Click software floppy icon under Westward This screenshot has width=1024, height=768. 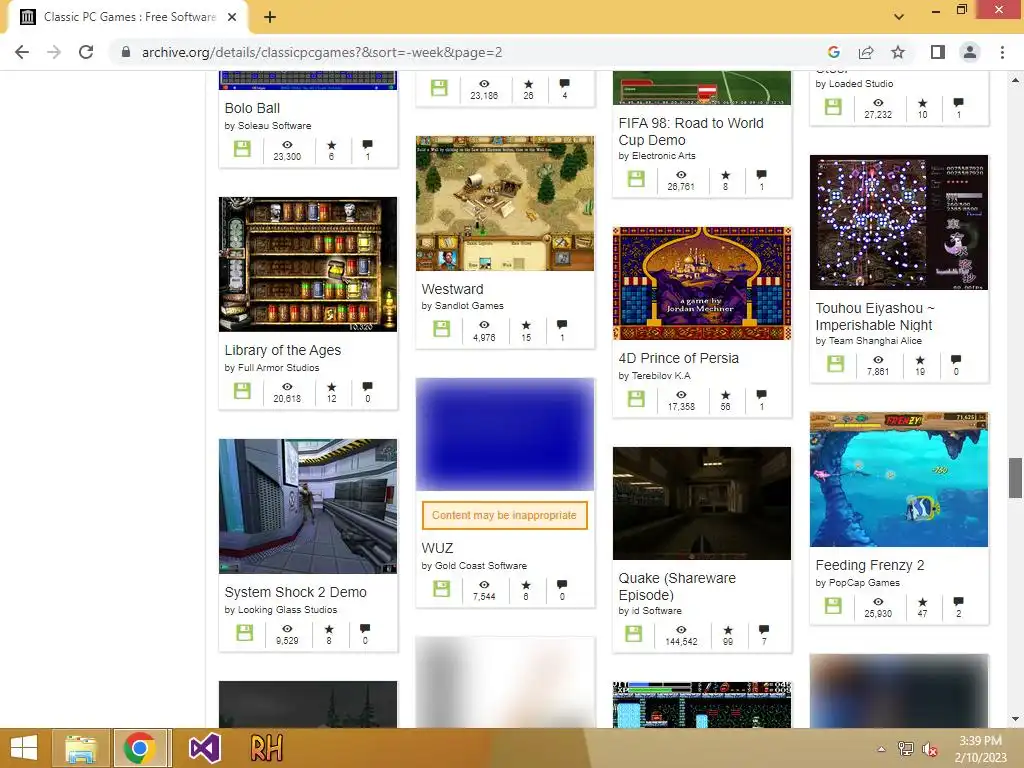click(x=441, y=328)
